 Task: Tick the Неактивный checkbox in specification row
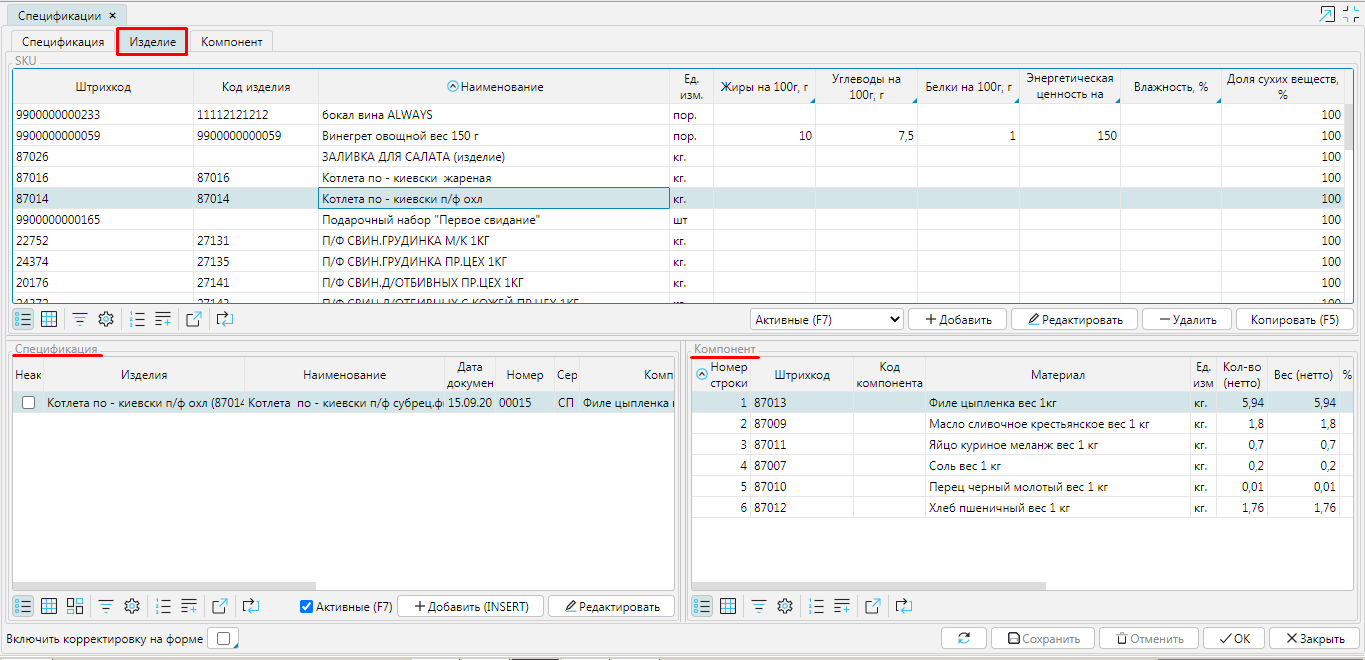(28, 402)
